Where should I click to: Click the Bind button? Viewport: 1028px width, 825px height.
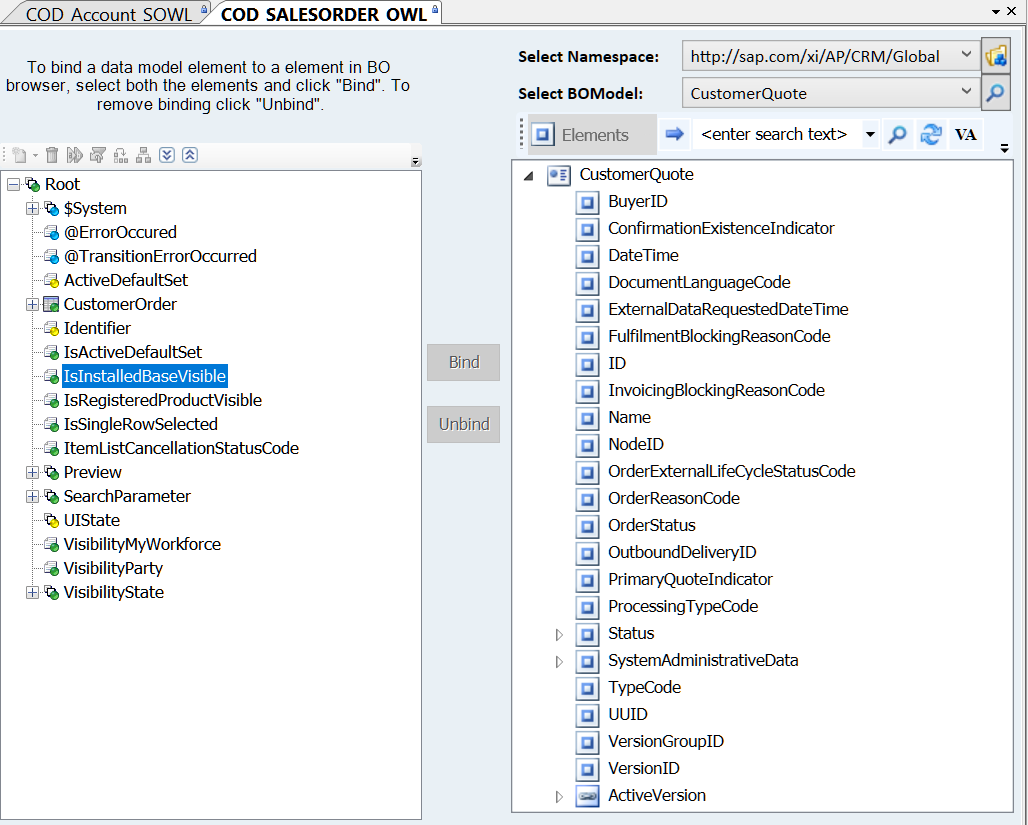coord(464,362)
